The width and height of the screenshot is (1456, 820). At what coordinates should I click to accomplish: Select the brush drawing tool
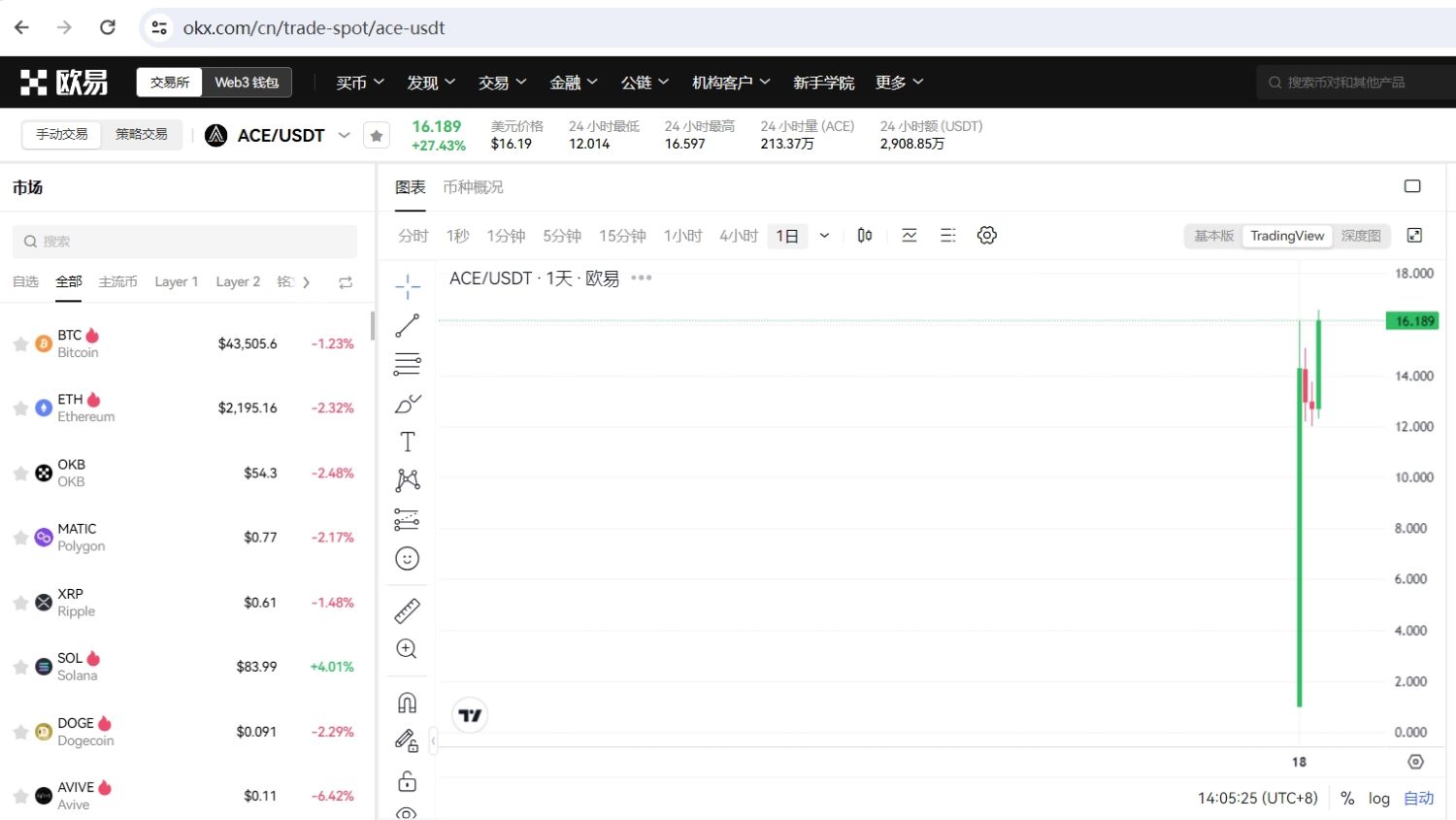[x=408, y=404]
